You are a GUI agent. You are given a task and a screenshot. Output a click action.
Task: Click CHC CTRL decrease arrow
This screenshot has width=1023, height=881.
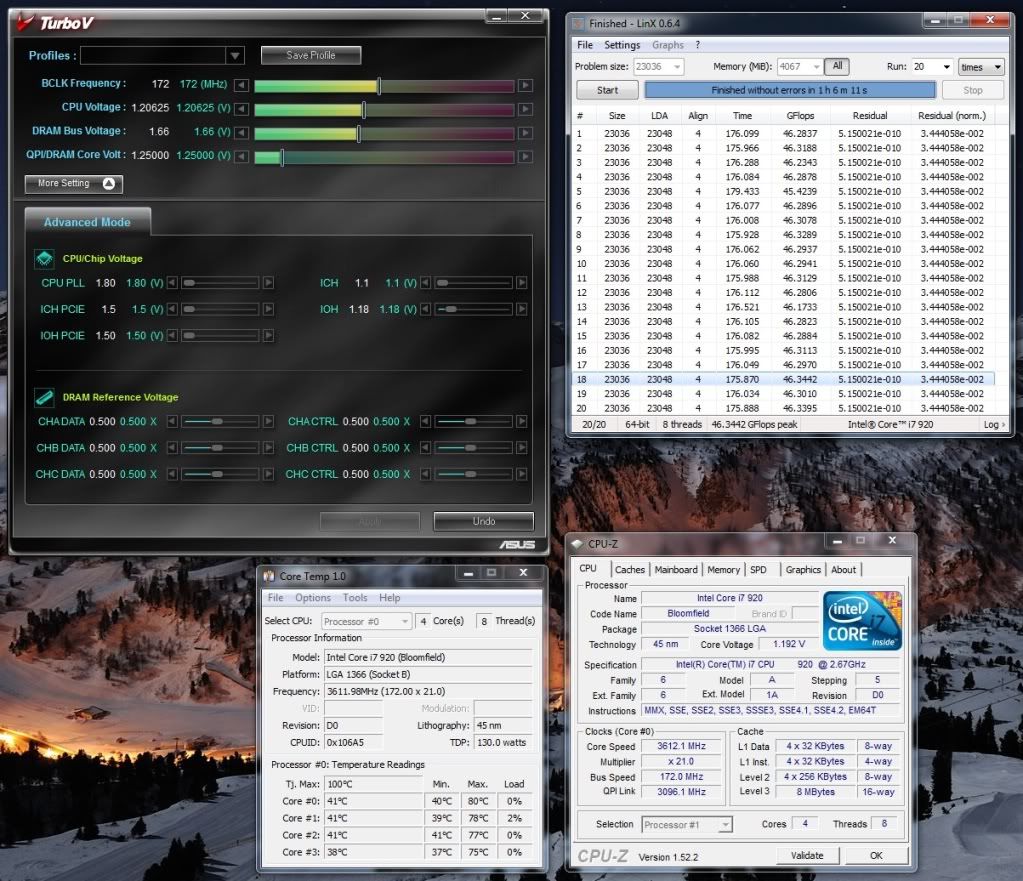click(425, 474)
